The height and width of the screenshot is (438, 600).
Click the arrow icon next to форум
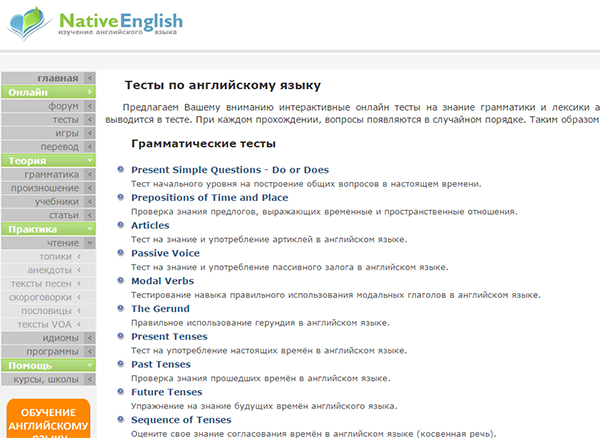pos(90,106)
